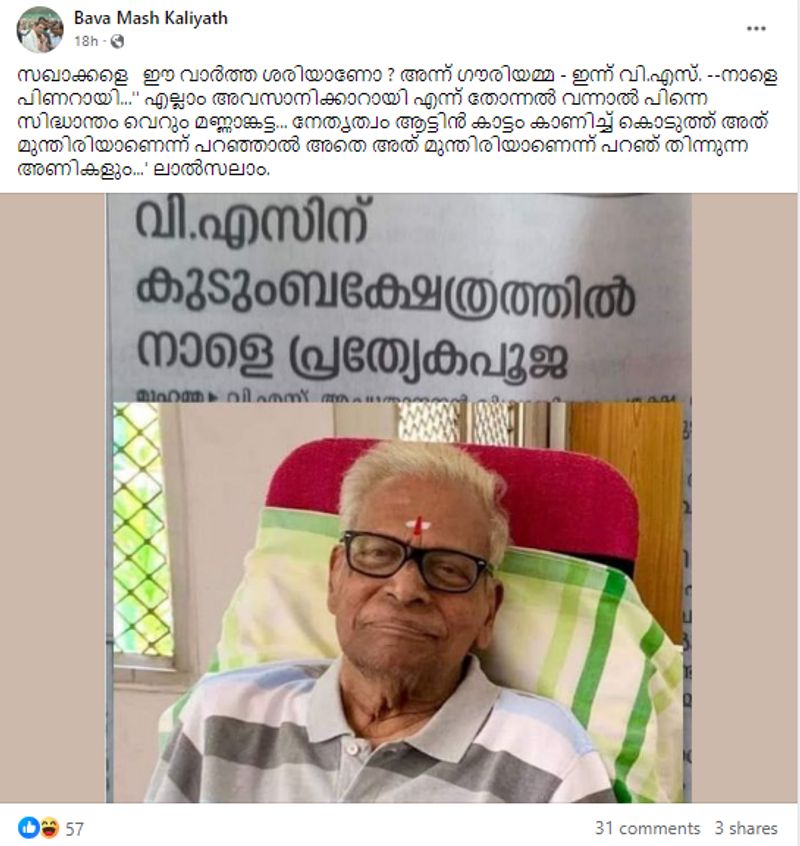Click the 18h post timestamp
Screen dimensions: 800x846
[x=86, y=42]
